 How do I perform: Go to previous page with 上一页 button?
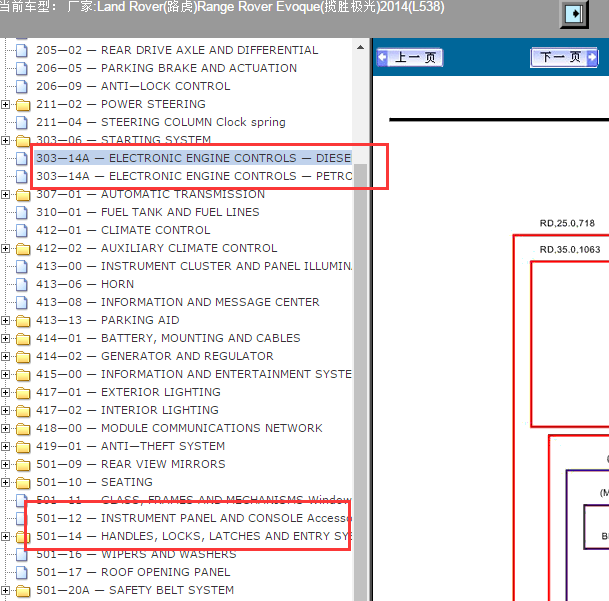click(409, 58)
